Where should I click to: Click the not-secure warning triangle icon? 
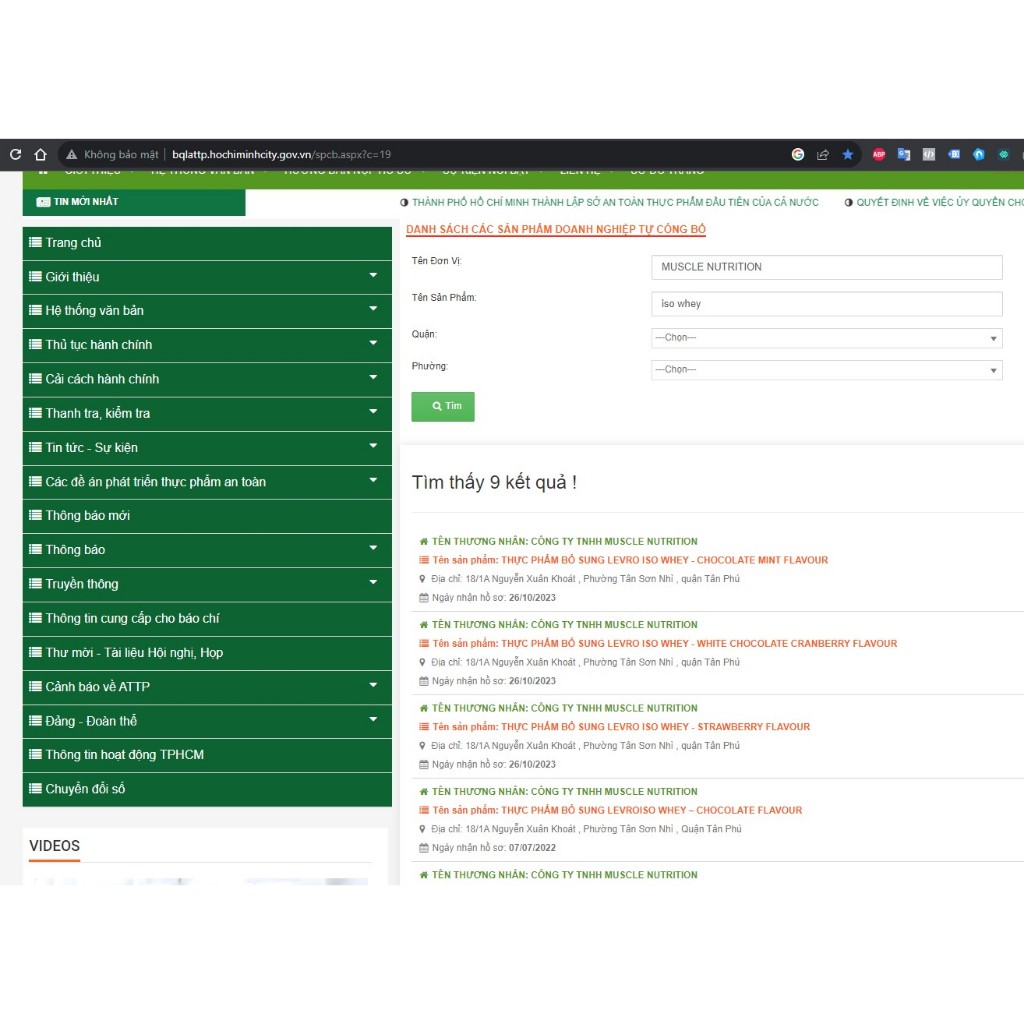click(72, 155)
